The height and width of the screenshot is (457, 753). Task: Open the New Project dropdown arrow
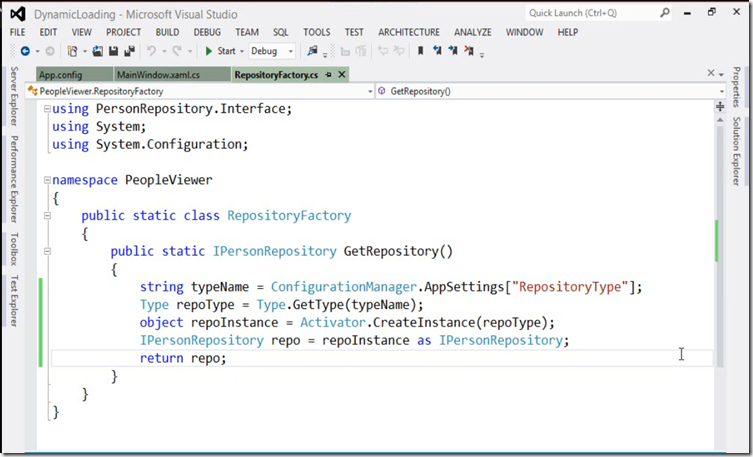click(85, 51)
